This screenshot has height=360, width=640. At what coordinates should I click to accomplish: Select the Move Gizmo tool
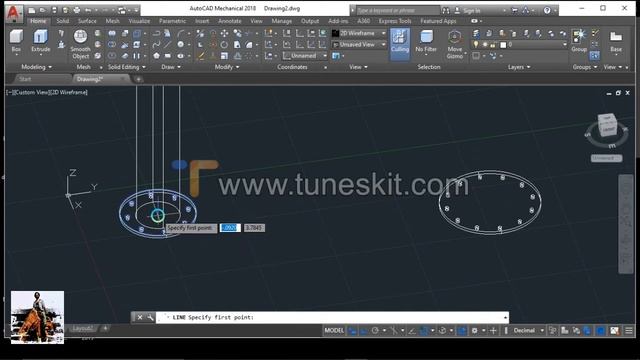pyautogui.click(x=455, y=44)
